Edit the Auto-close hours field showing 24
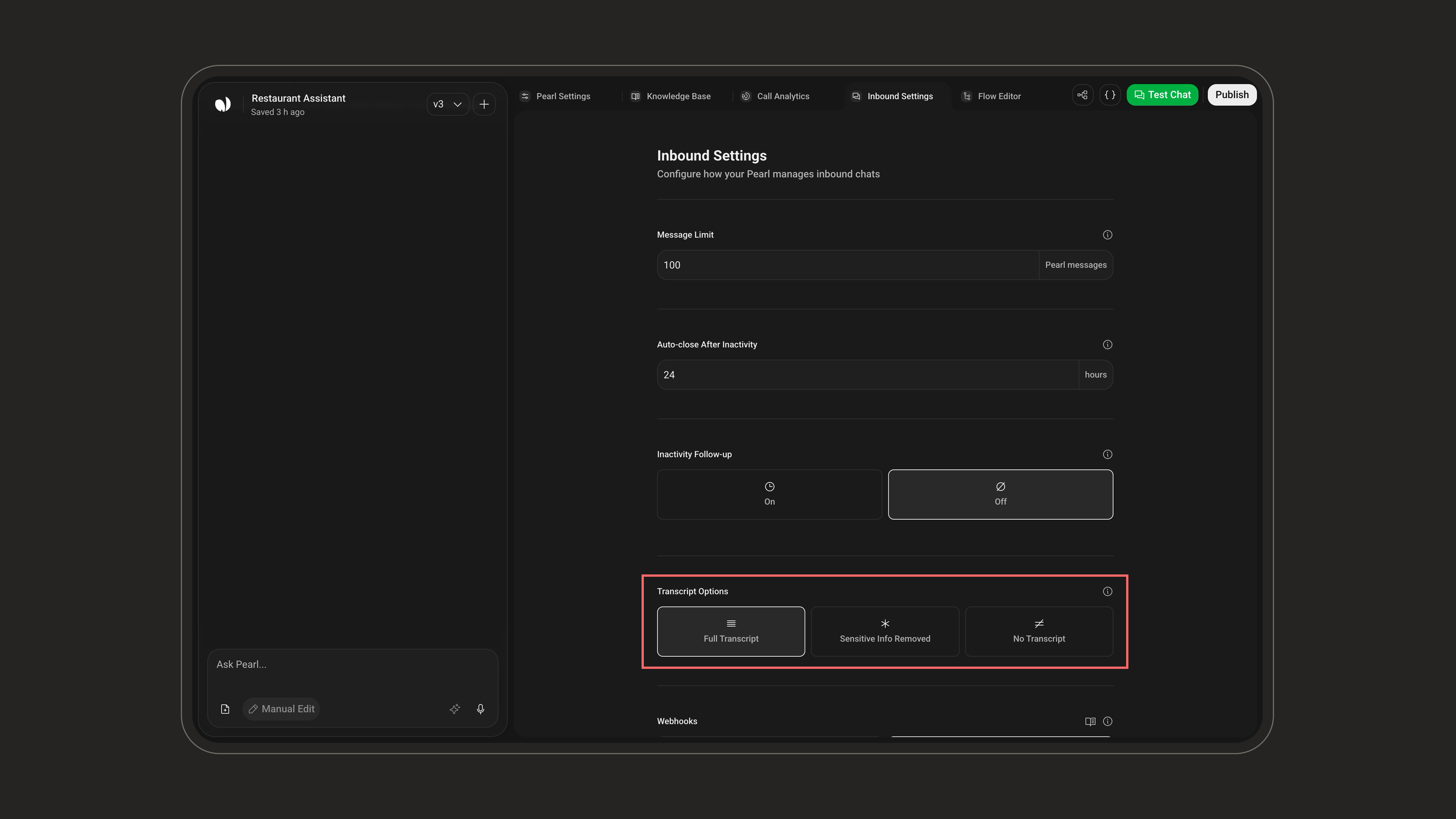1456x819 pixels. (868, 375)
